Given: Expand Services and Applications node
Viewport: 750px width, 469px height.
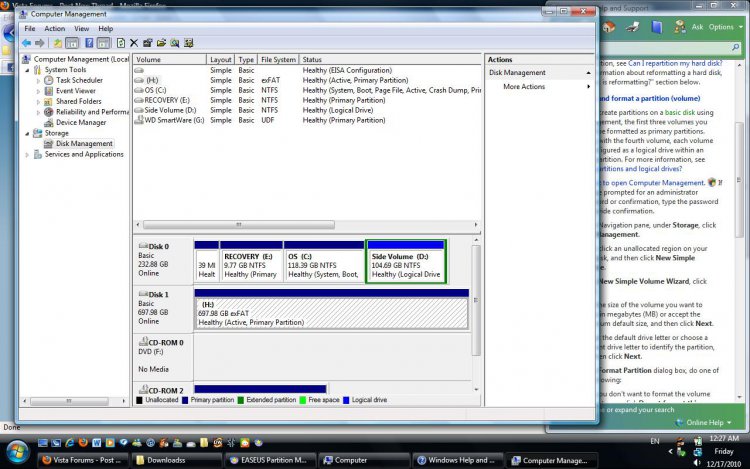Looking at the screenshot, I should (27, 154).
